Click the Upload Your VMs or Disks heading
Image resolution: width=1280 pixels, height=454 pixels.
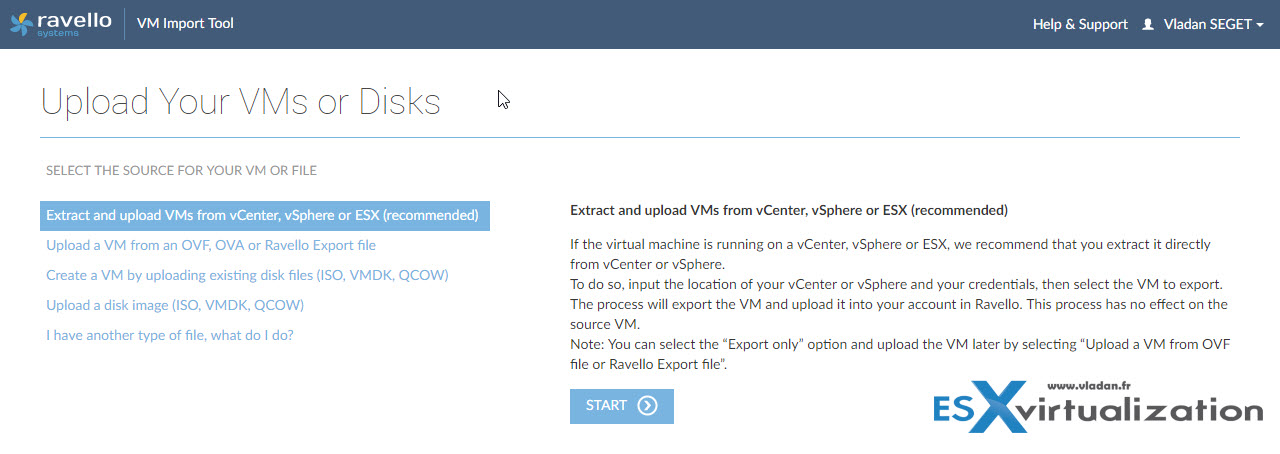pyautogui.click(x=241, y=102)
